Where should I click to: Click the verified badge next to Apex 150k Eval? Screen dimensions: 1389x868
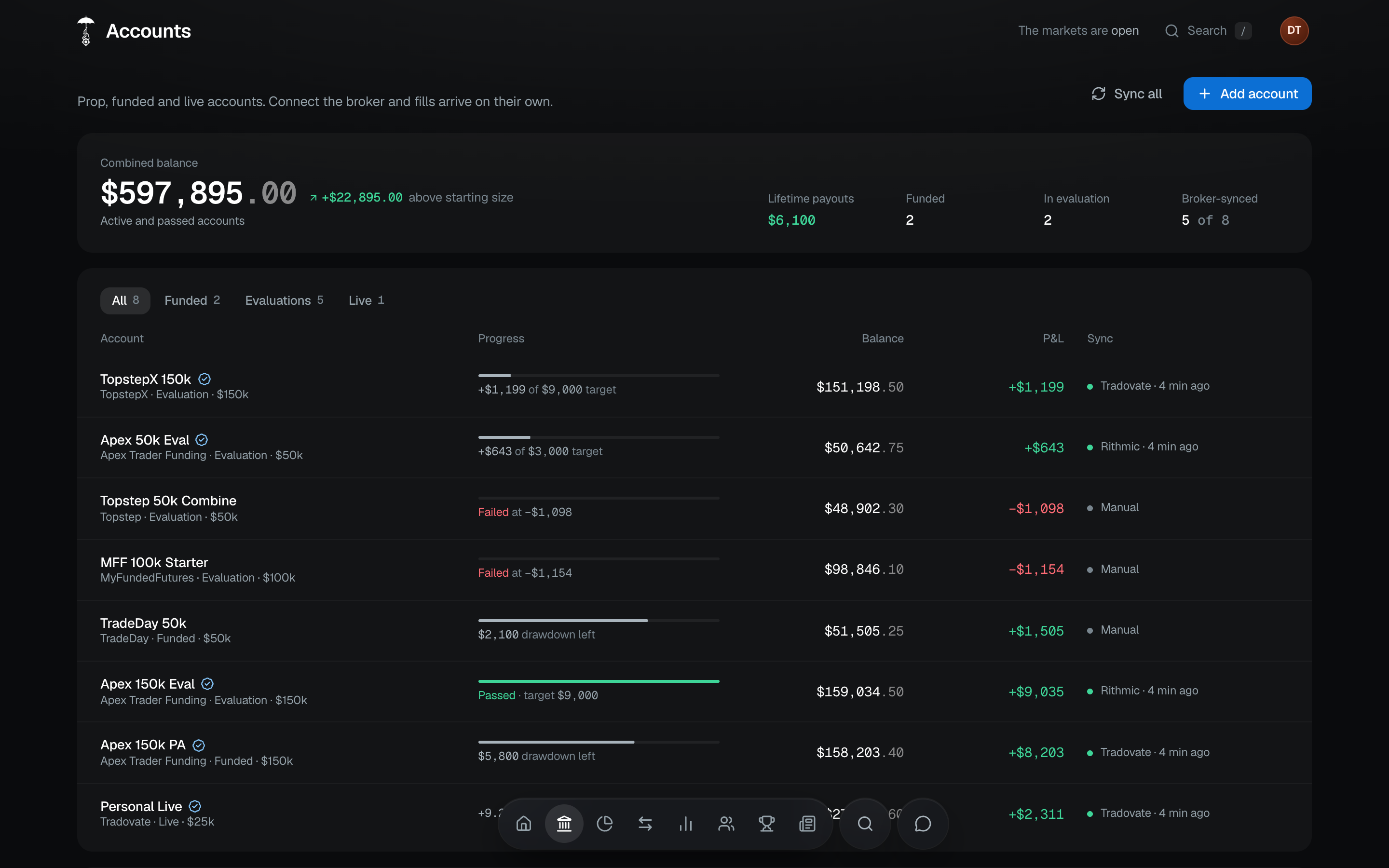(208, 684)
